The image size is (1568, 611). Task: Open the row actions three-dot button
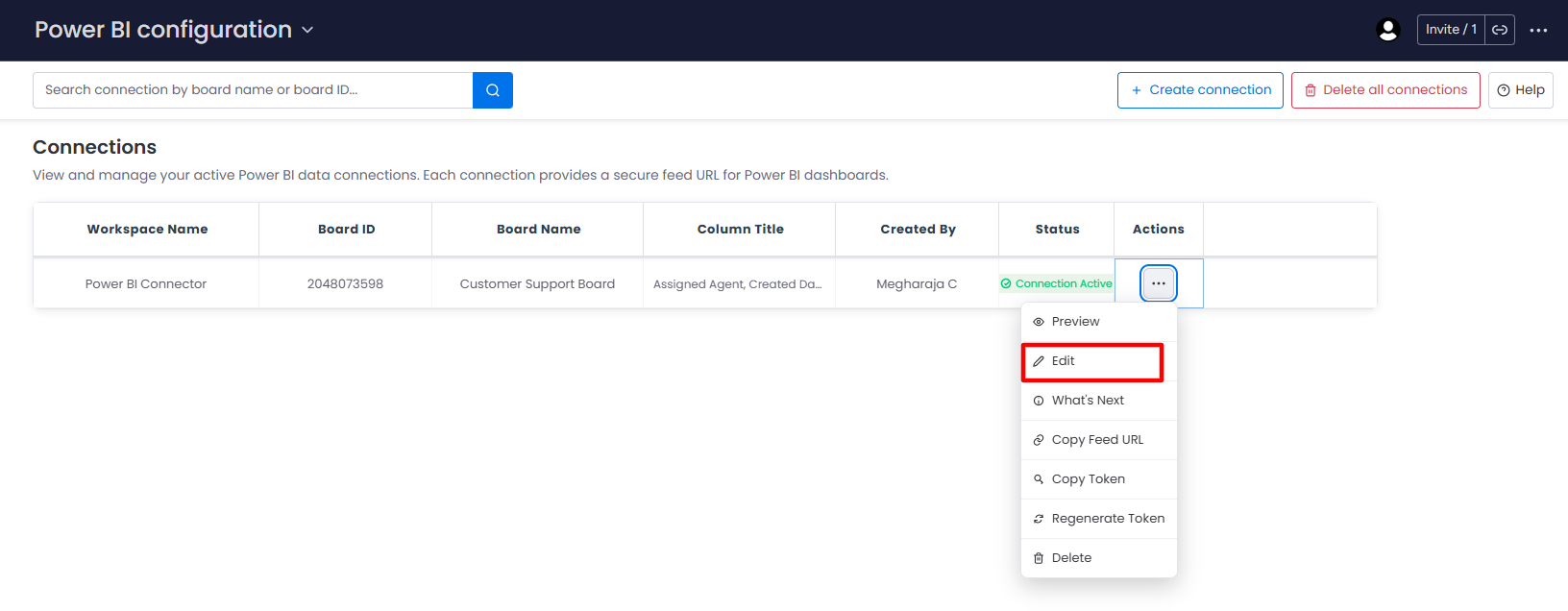1159,283
